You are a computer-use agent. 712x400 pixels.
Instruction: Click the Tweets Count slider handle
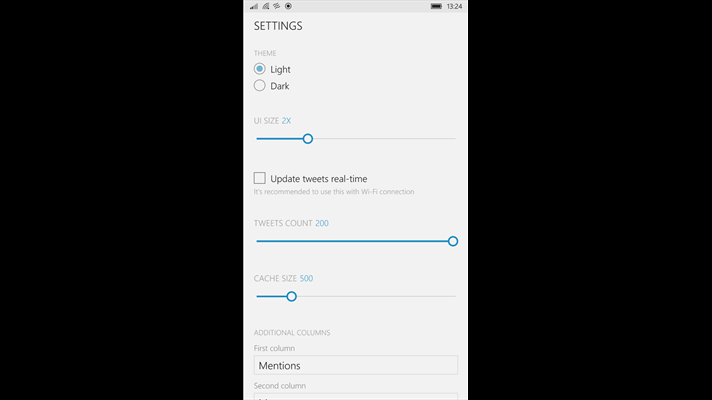(453, 241)
